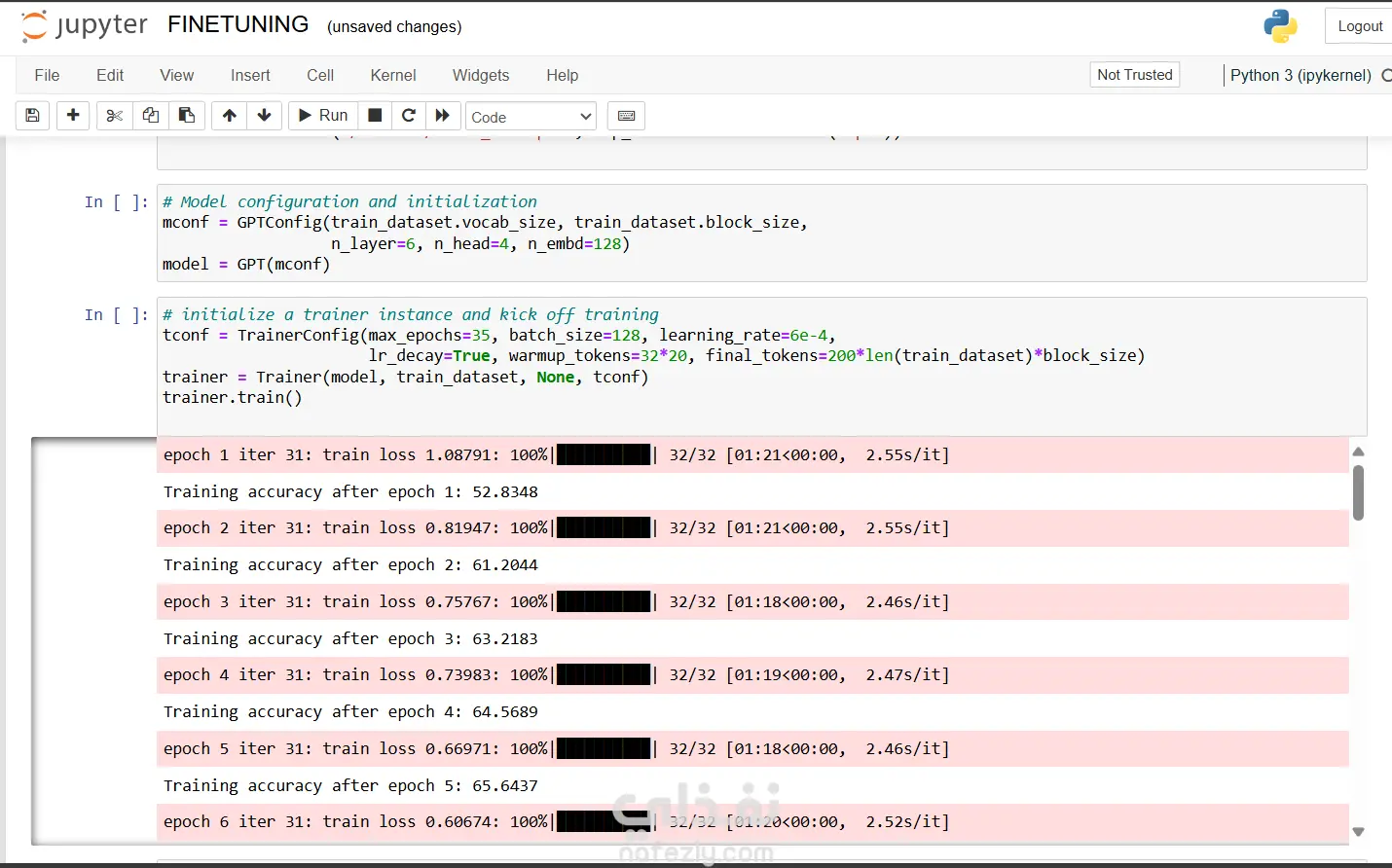
Task: Click 'Training accuracy after epoch 3: 63.2183' line
Action: click(x=350, y=638)
